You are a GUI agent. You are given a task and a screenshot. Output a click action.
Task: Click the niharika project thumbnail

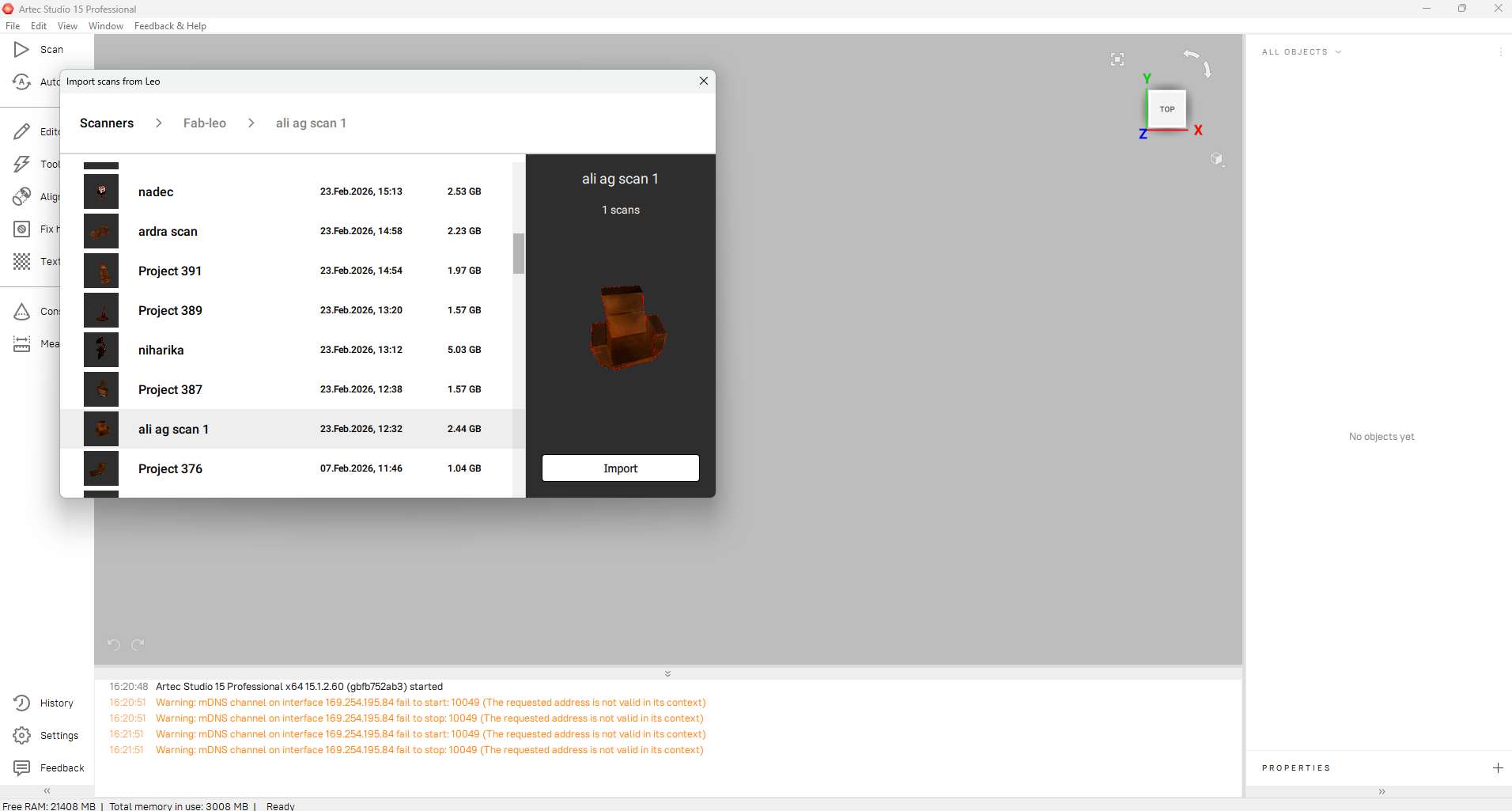tap(101, 350)
